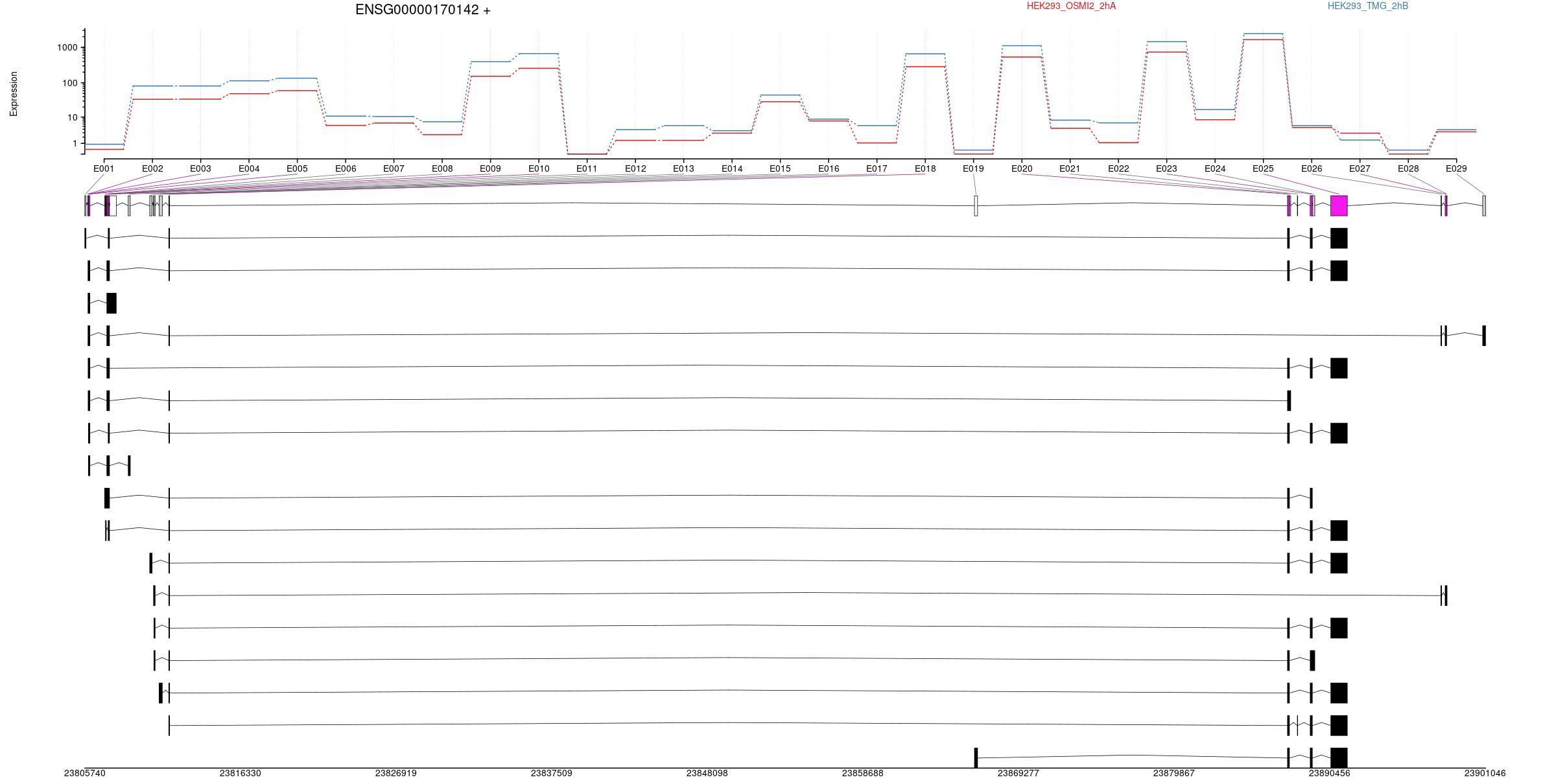Image resolution: width=1556 pixels, height=784 pixels.
Task: Click genomic coordinate 23890456
Action: tap(1330, 773)
